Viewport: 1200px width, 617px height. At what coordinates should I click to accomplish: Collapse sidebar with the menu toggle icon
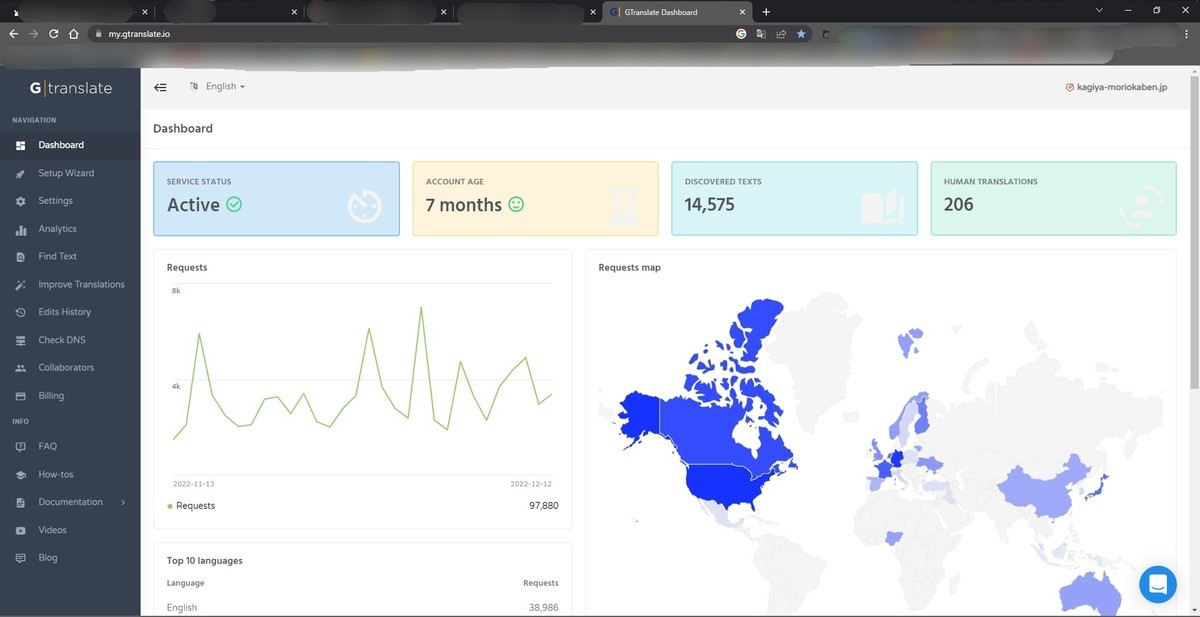tap(160, 87)
